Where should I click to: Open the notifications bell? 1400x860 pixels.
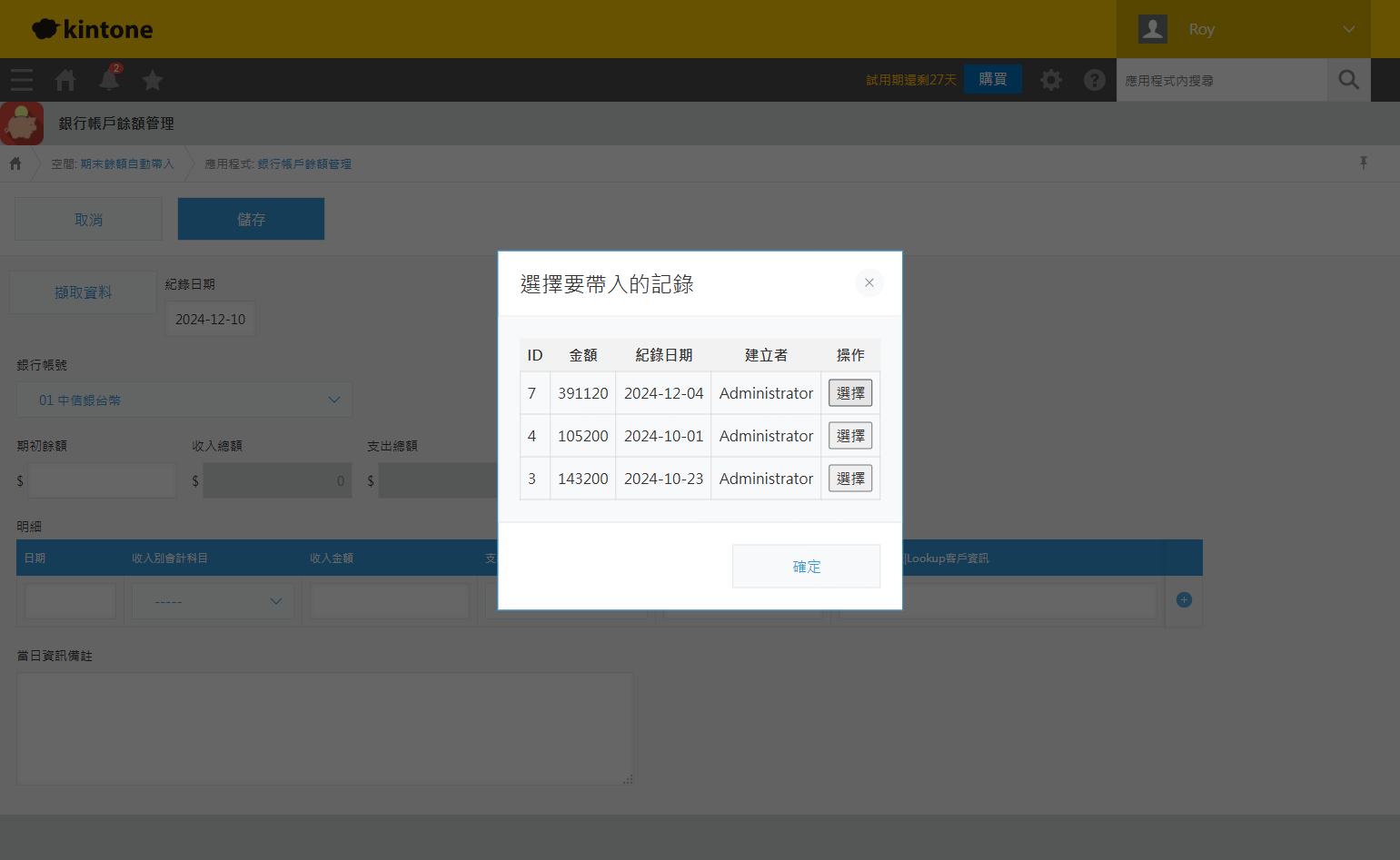coord(109,79)
